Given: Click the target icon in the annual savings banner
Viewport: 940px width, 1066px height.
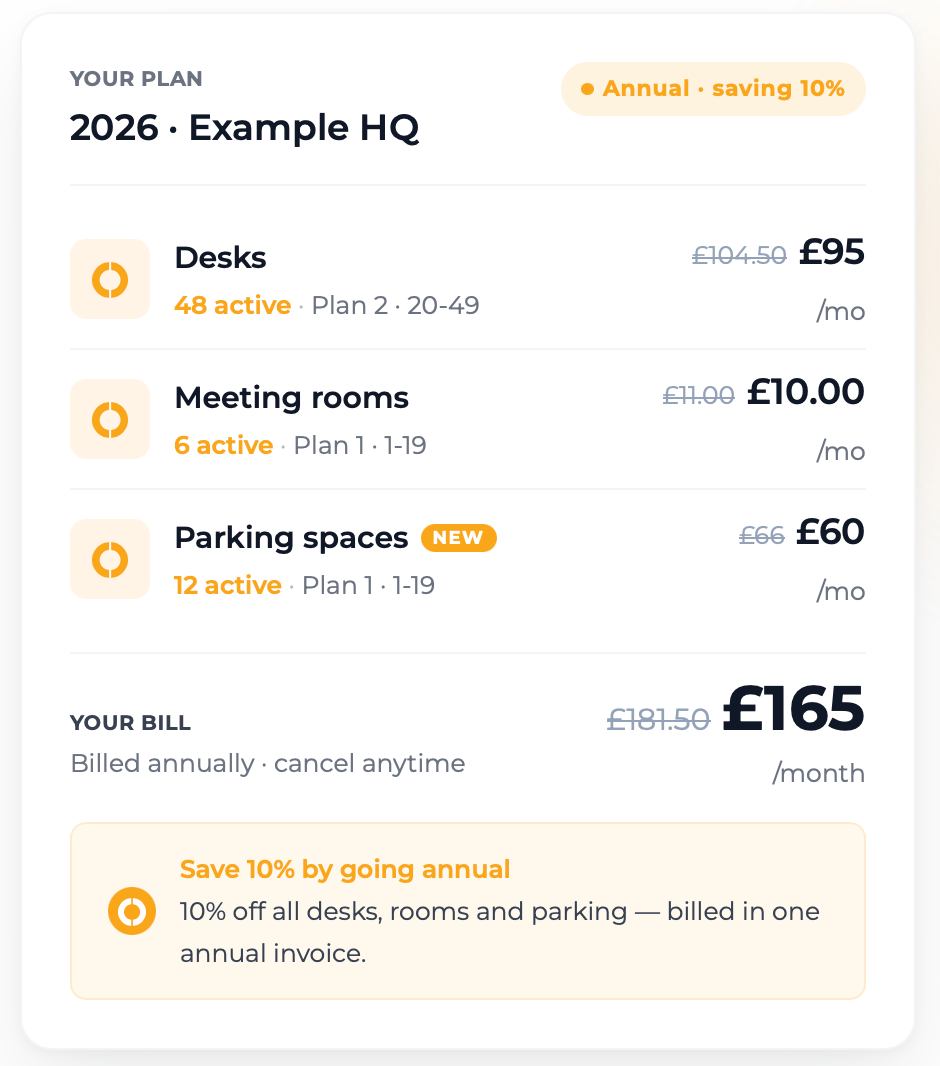Looking at the screenshot, I should [x=132, y=911].
